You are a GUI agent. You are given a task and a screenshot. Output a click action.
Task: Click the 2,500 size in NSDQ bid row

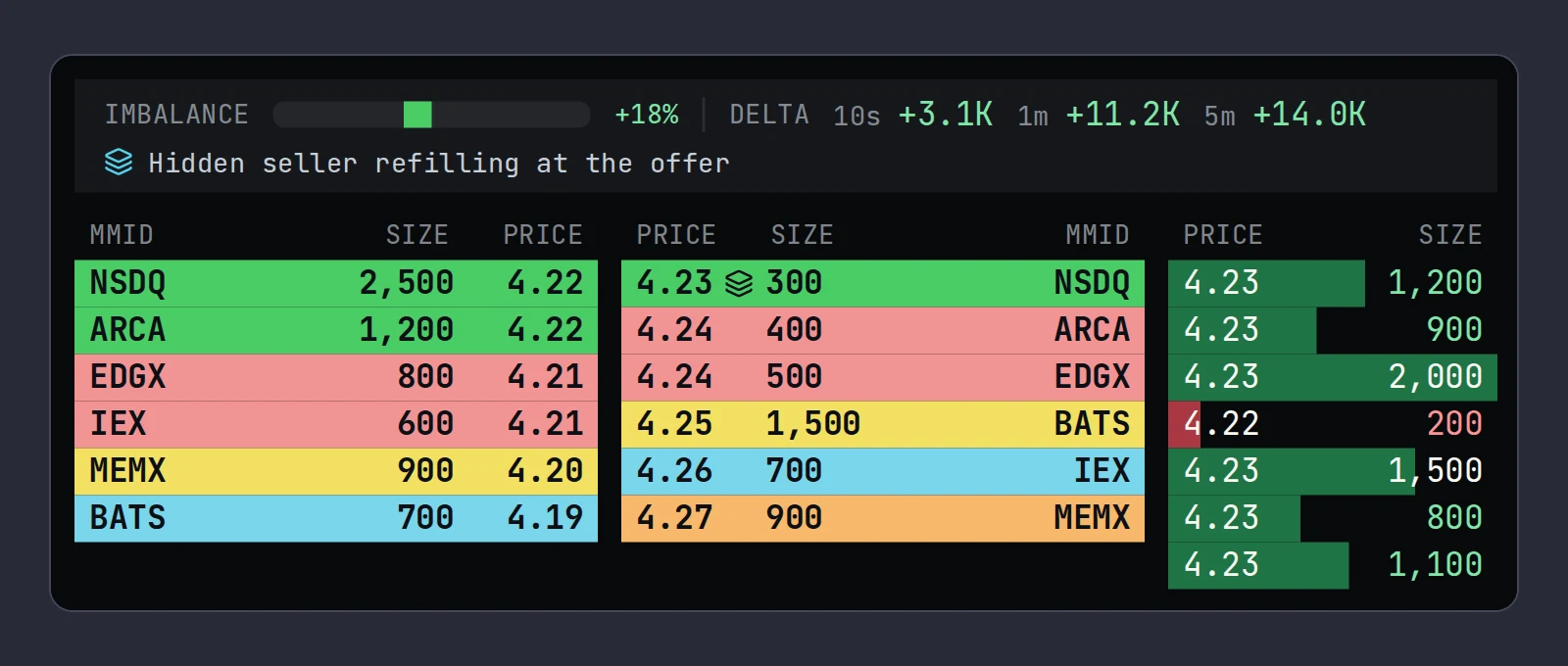(407, 283)
